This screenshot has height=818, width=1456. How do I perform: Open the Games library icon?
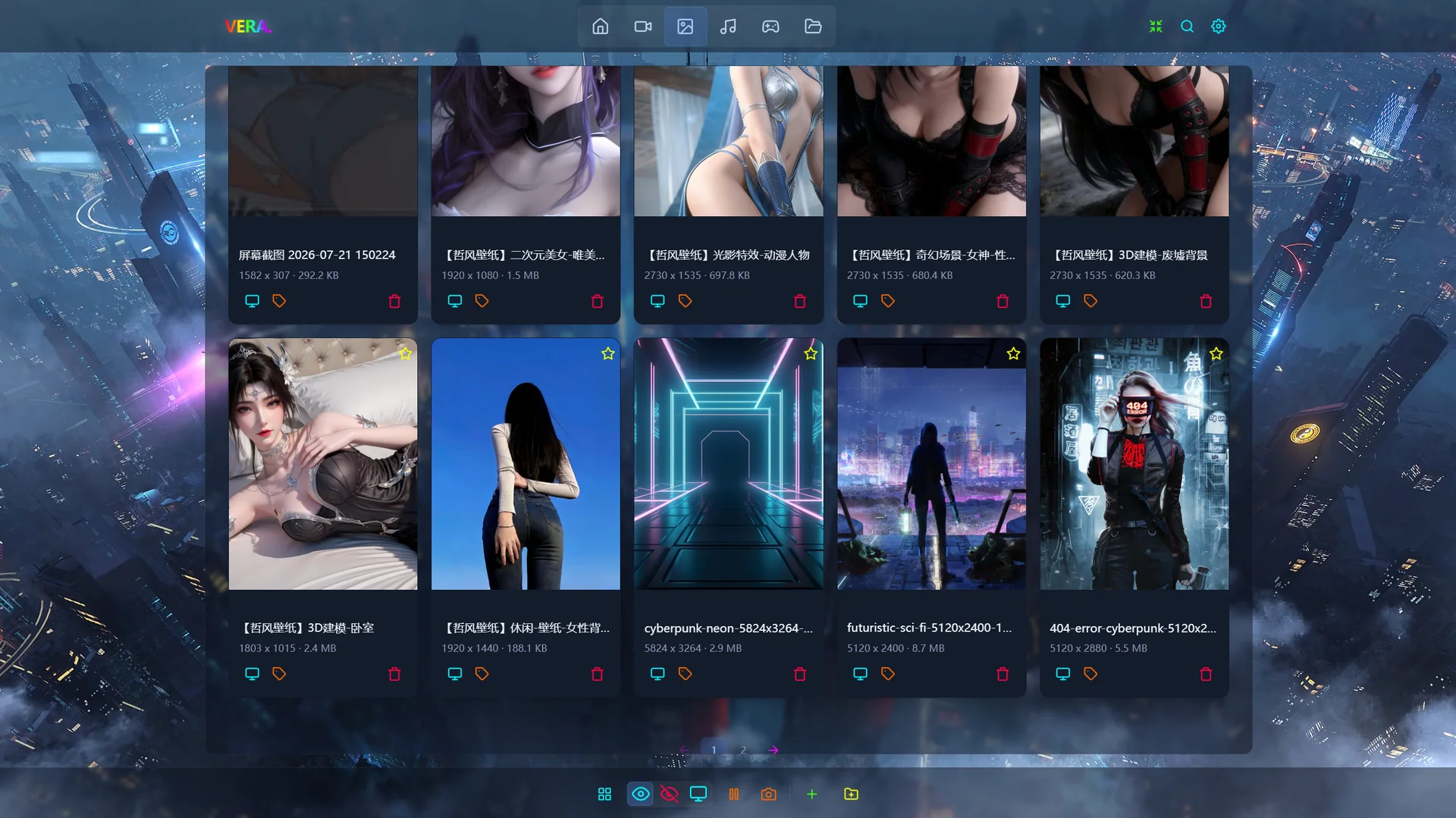770,27
